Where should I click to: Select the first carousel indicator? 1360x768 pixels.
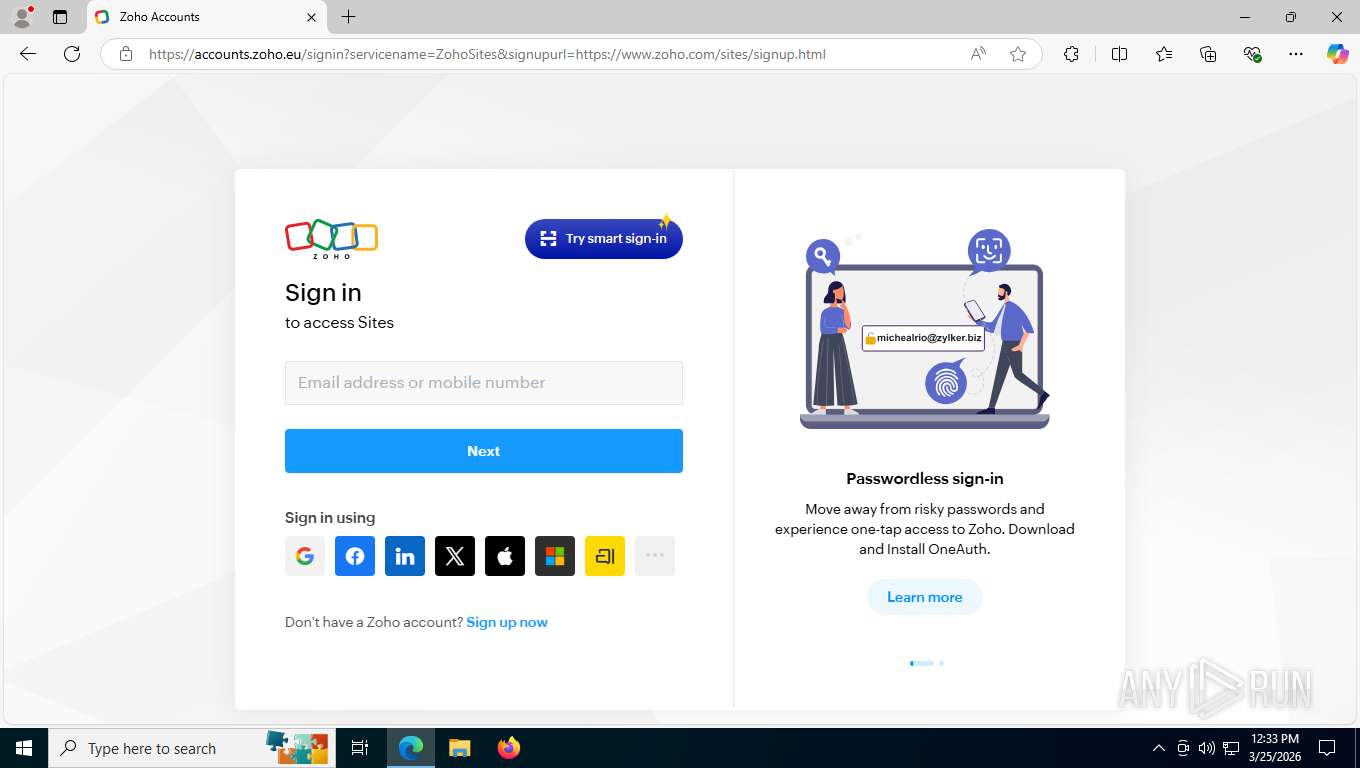pos(921,663)
